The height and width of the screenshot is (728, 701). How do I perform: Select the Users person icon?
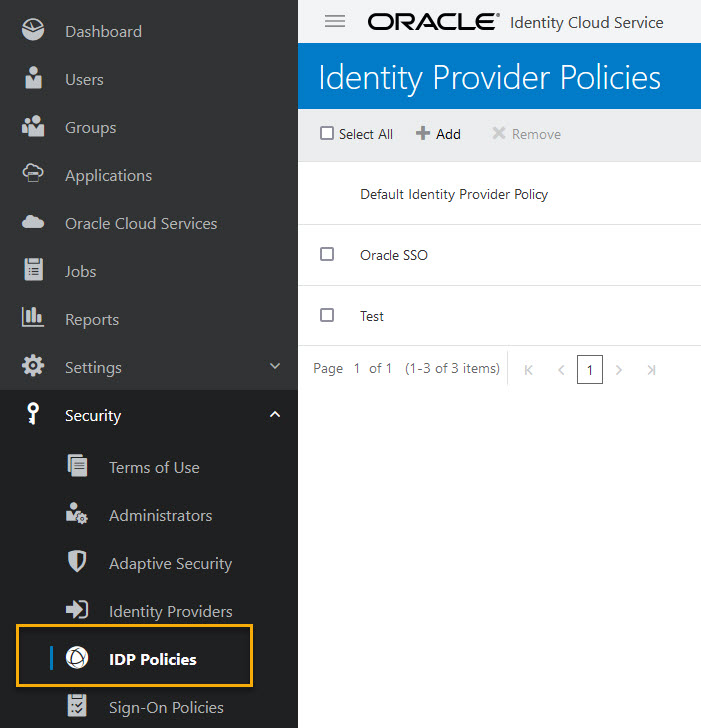click(33, 78)
